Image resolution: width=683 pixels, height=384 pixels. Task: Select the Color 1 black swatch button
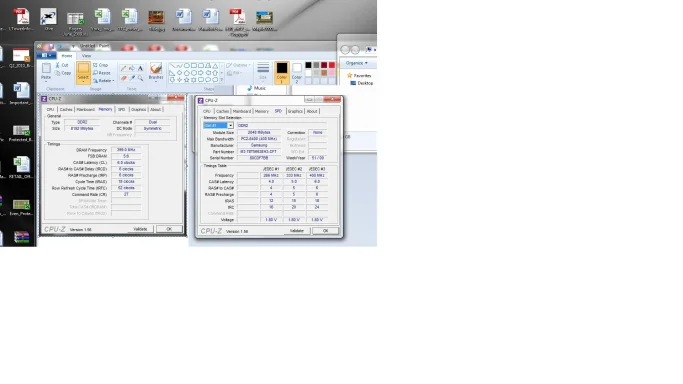(x=282, y=72)
